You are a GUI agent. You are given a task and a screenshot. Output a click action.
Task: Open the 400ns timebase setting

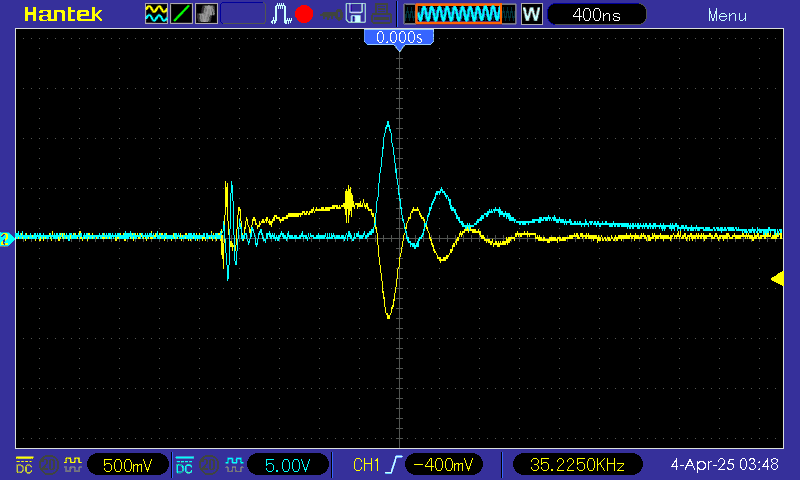596,14
